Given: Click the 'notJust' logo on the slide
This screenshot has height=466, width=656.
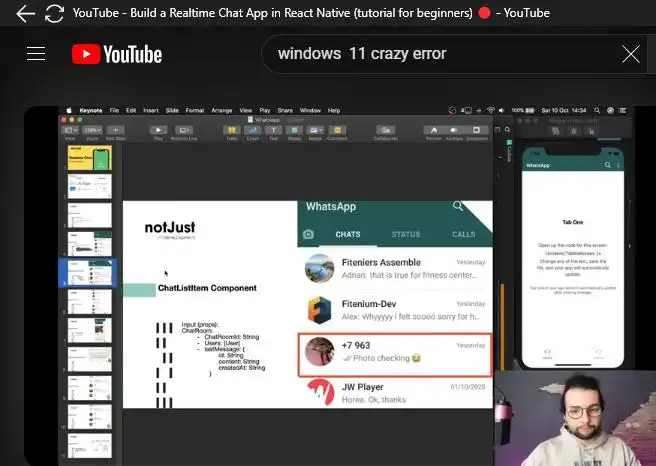Looking at the screenshot, I should coord(170,230).
